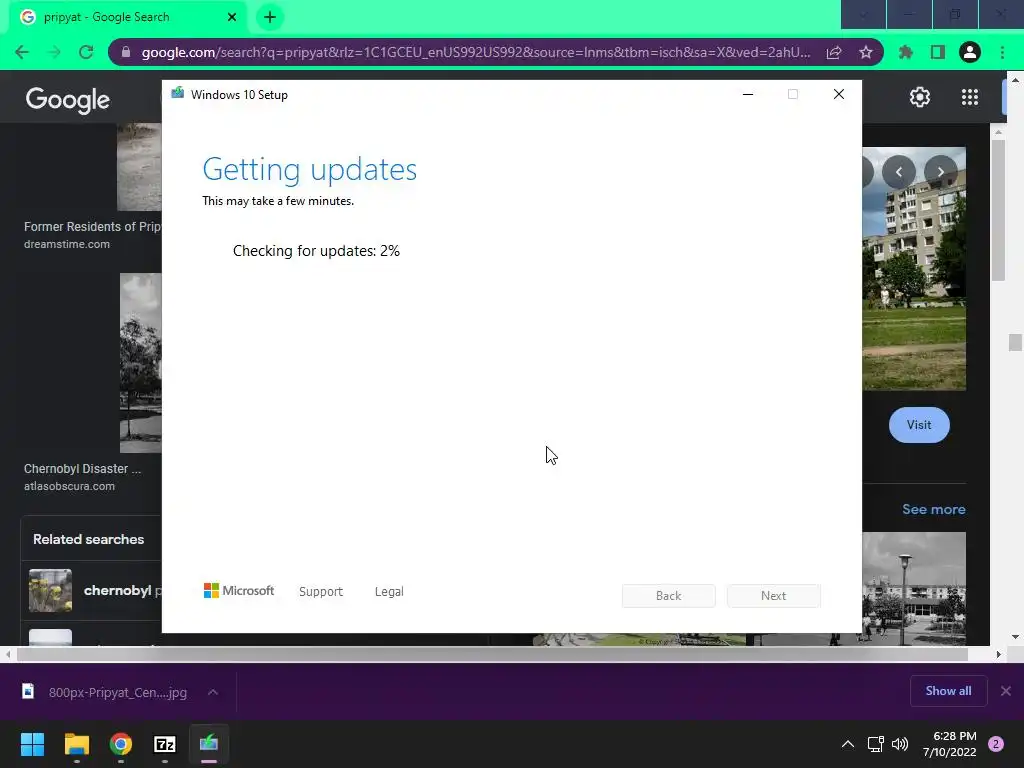Open Windows Start menu
The height and width of the screenshot is (768, 1024).
[x=32, y=744]
